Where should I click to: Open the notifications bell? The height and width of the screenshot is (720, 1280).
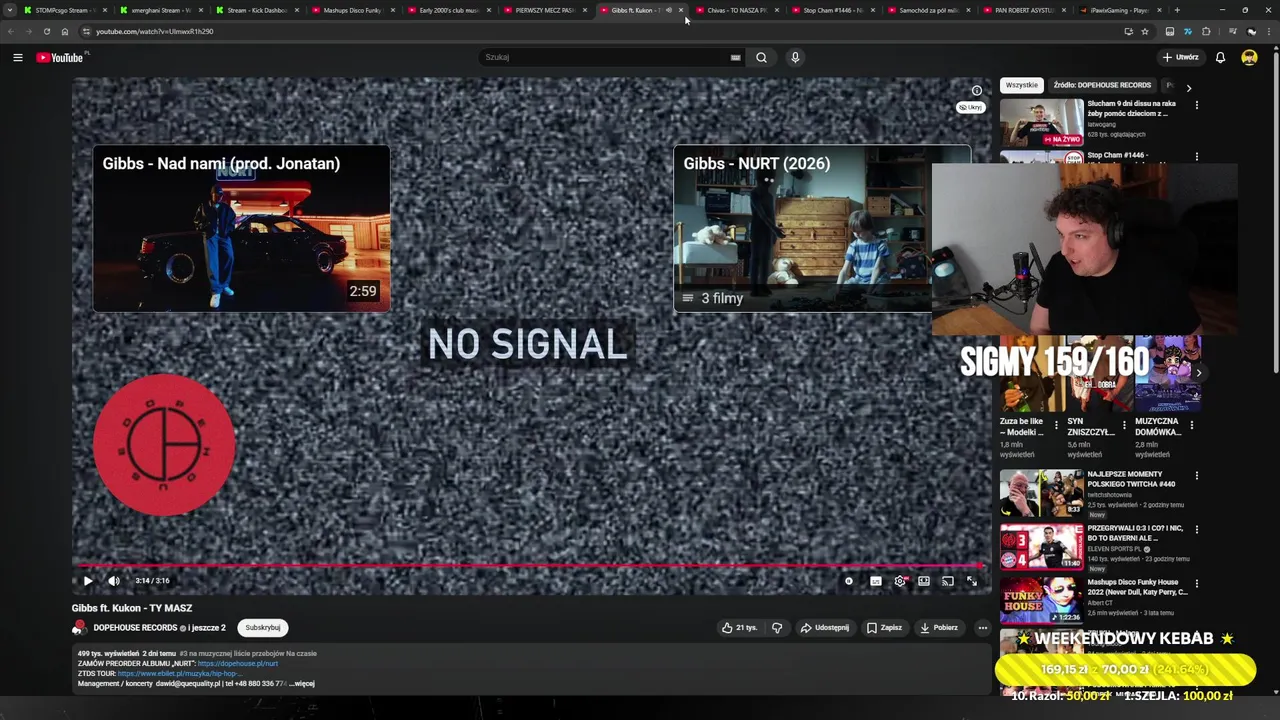click(1220, 57)
